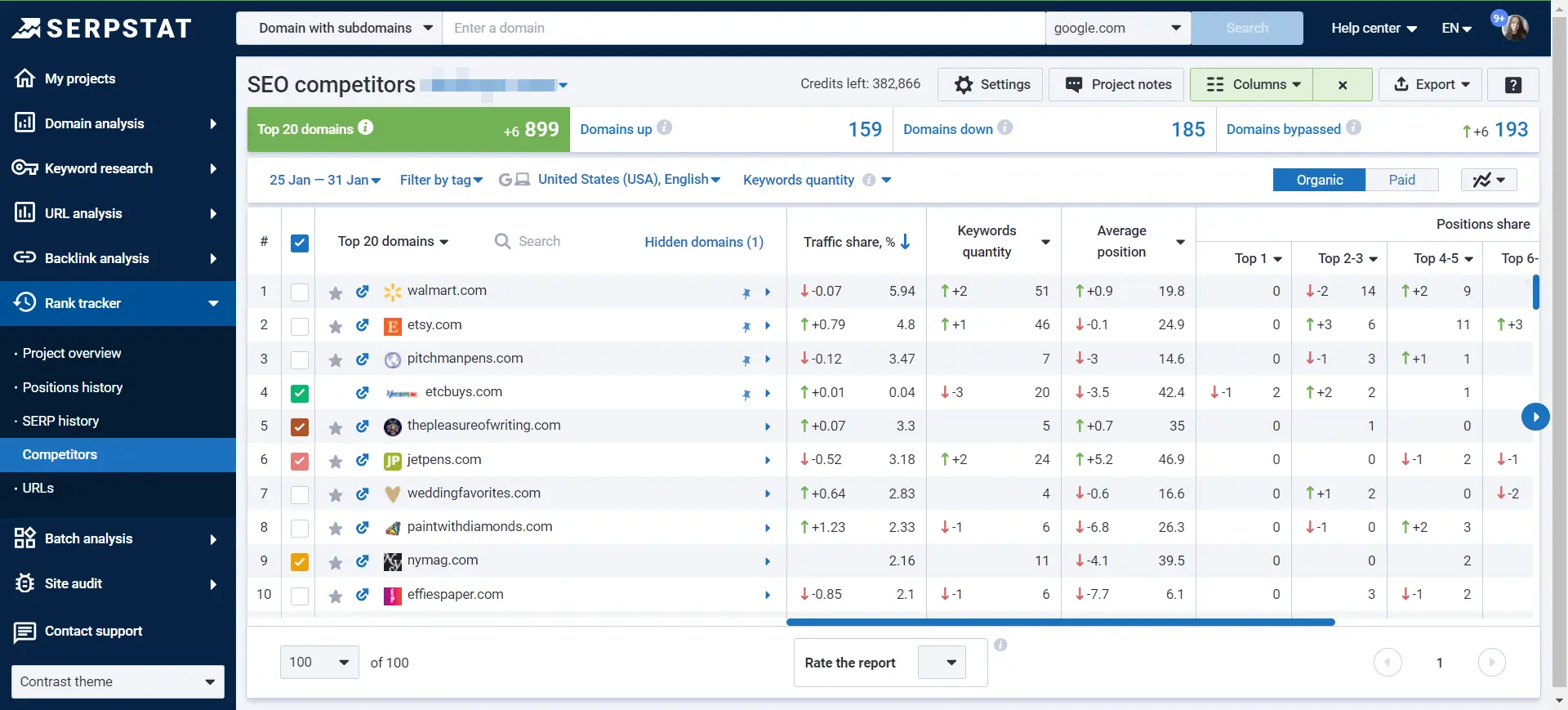Image resolution: width=1568 pixels, height=710 pixels.
Task: Click horizontal table scrollbar
Action: click(1060, 622)
